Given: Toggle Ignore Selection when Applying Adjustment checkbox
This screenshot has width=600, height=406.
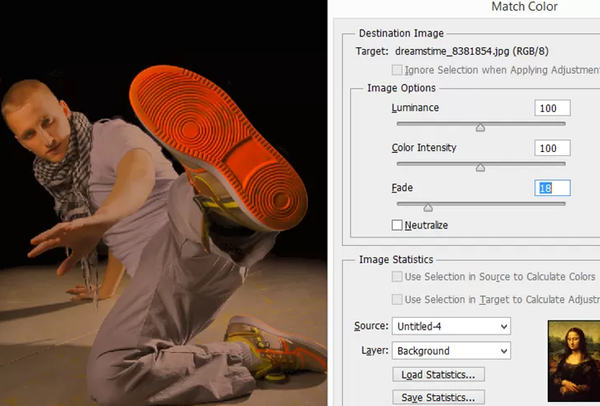Looking at the screenshot, I should pyautogui.click(x=397, y=70).
